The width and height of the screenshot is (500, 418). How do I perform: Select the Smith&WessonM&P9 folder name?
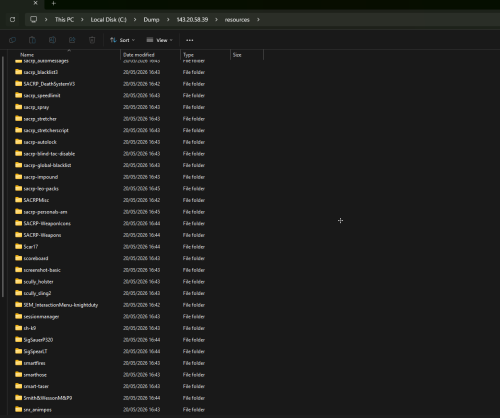[48, 398]
